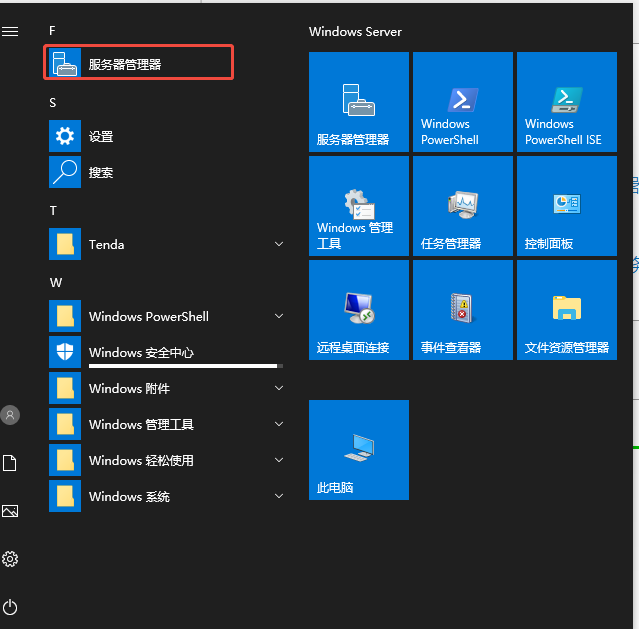This screenshot has height=629, width=639.
Task: Select 服务器管理器 in the app list
Action: (x=140, y=64)
